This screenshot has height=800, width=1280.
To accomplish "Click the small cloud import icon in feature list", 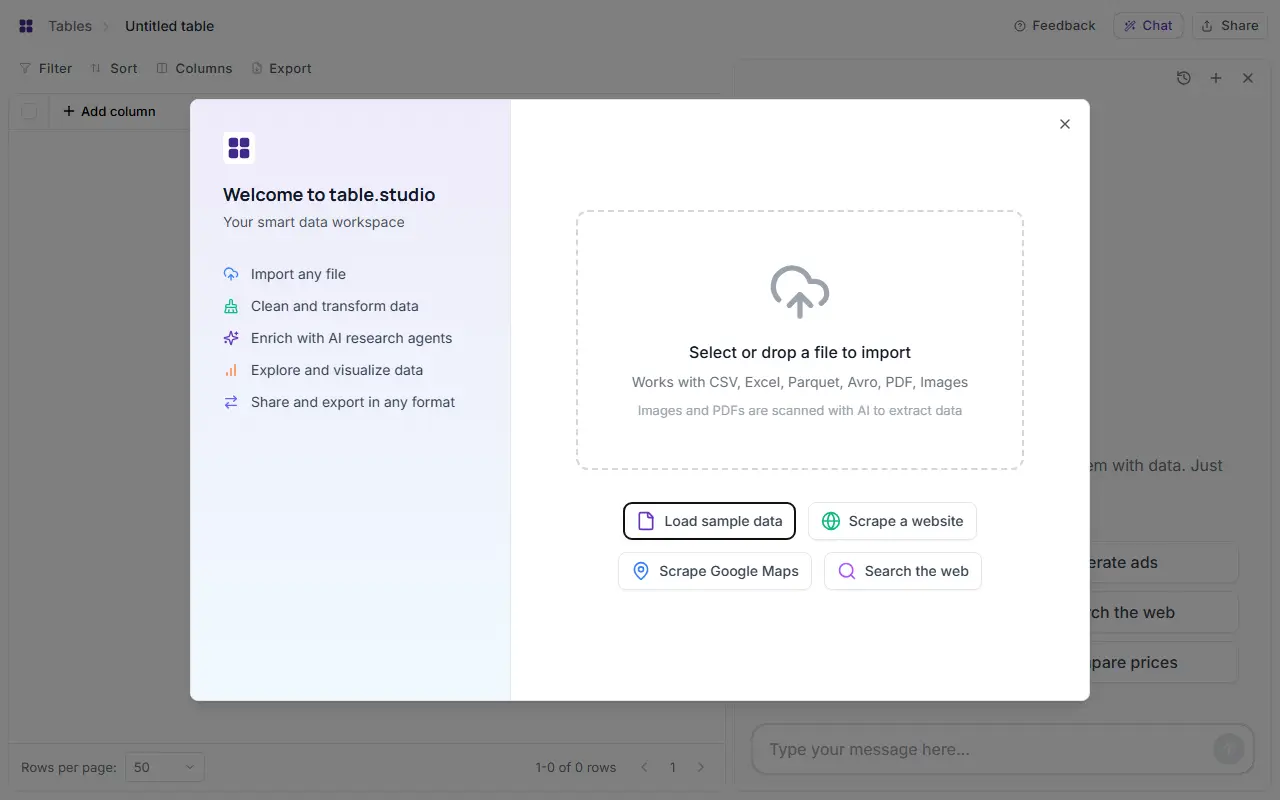I will tap(231, 274).
